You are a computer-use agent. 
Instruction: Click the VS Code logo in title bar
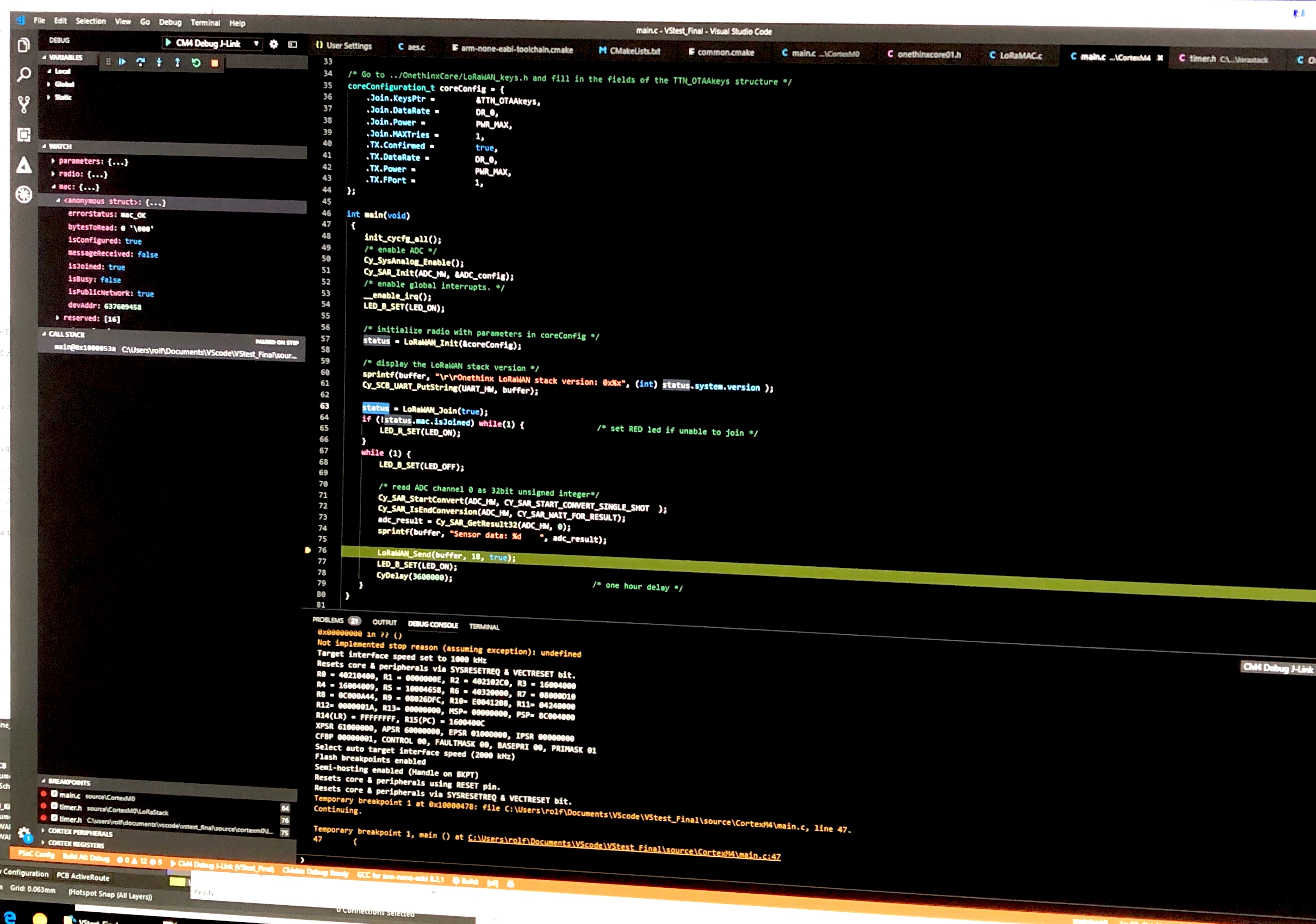pyautogui.click(x=21, y=20)
